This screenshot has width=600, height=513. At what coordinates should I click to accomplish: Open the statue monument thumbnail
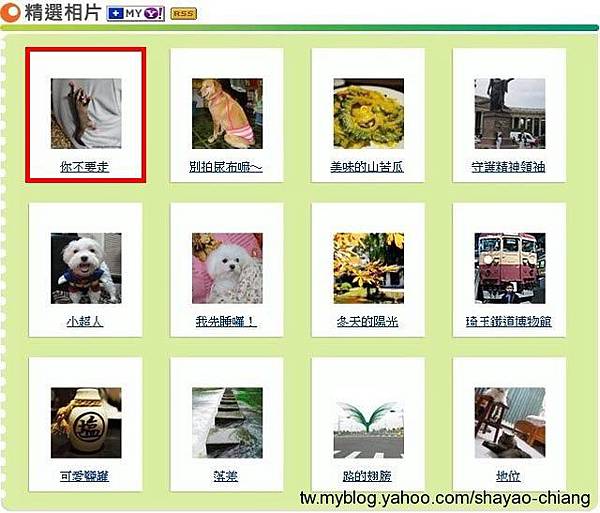pyautogui.click(x=510, y=114)
